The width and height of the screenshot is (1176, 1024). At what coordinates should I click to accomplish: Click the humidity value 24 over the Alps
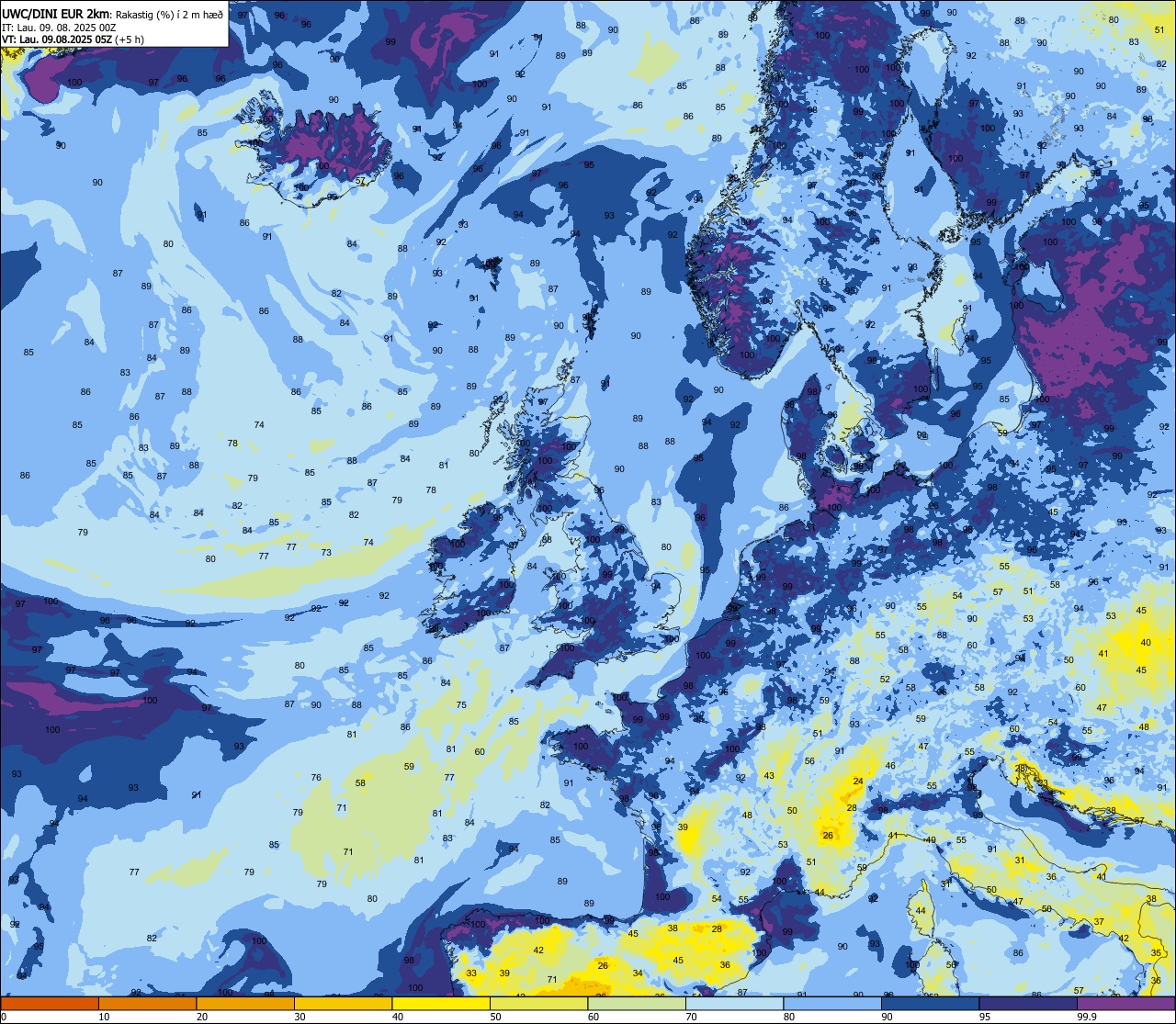click(857, 782)
